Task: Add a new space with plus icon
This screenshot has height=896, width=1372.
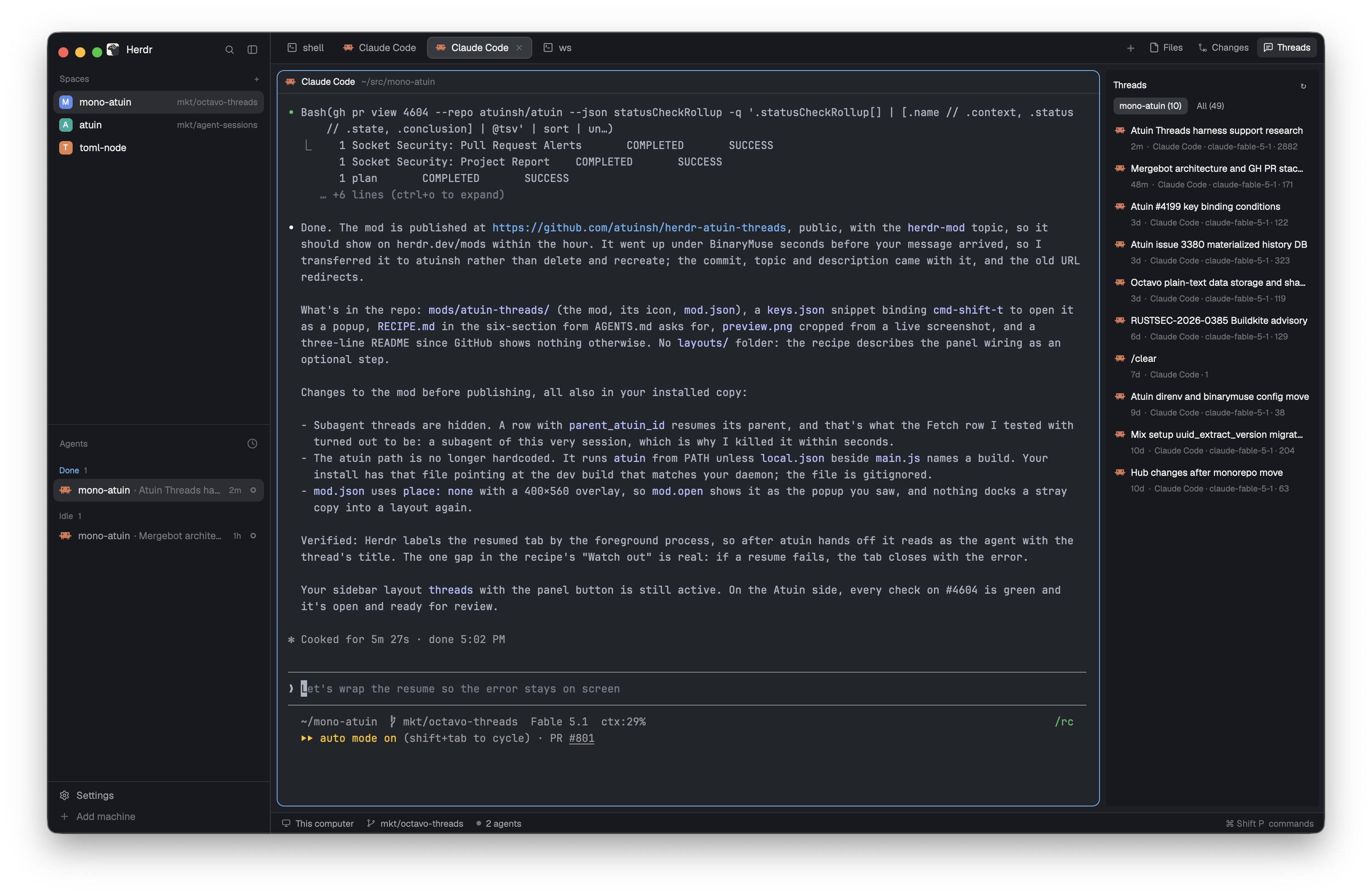Action: point(256,79)
